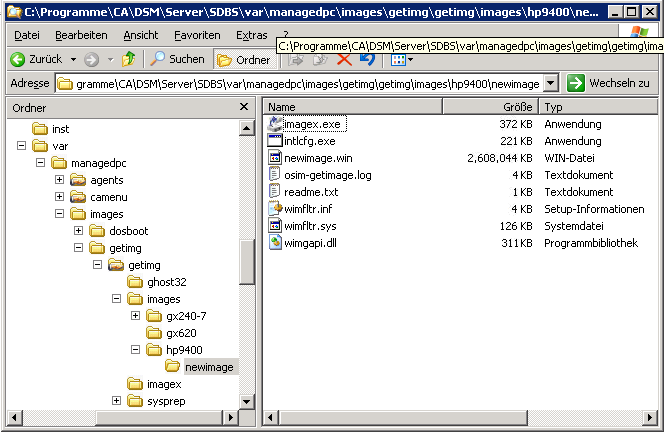Viewport: 664px width, 432px height.
Task: Toggle the Ordner folder pane button
Action: (244, 60)
